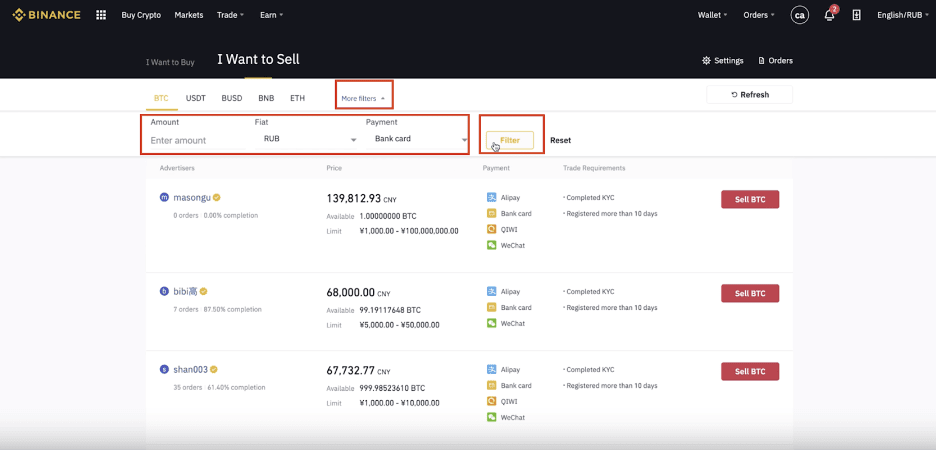The width and height of the screenshot is (936, 450).
Task: Click WeChat icon in masongu's row
Action: [x=491, y=245]
